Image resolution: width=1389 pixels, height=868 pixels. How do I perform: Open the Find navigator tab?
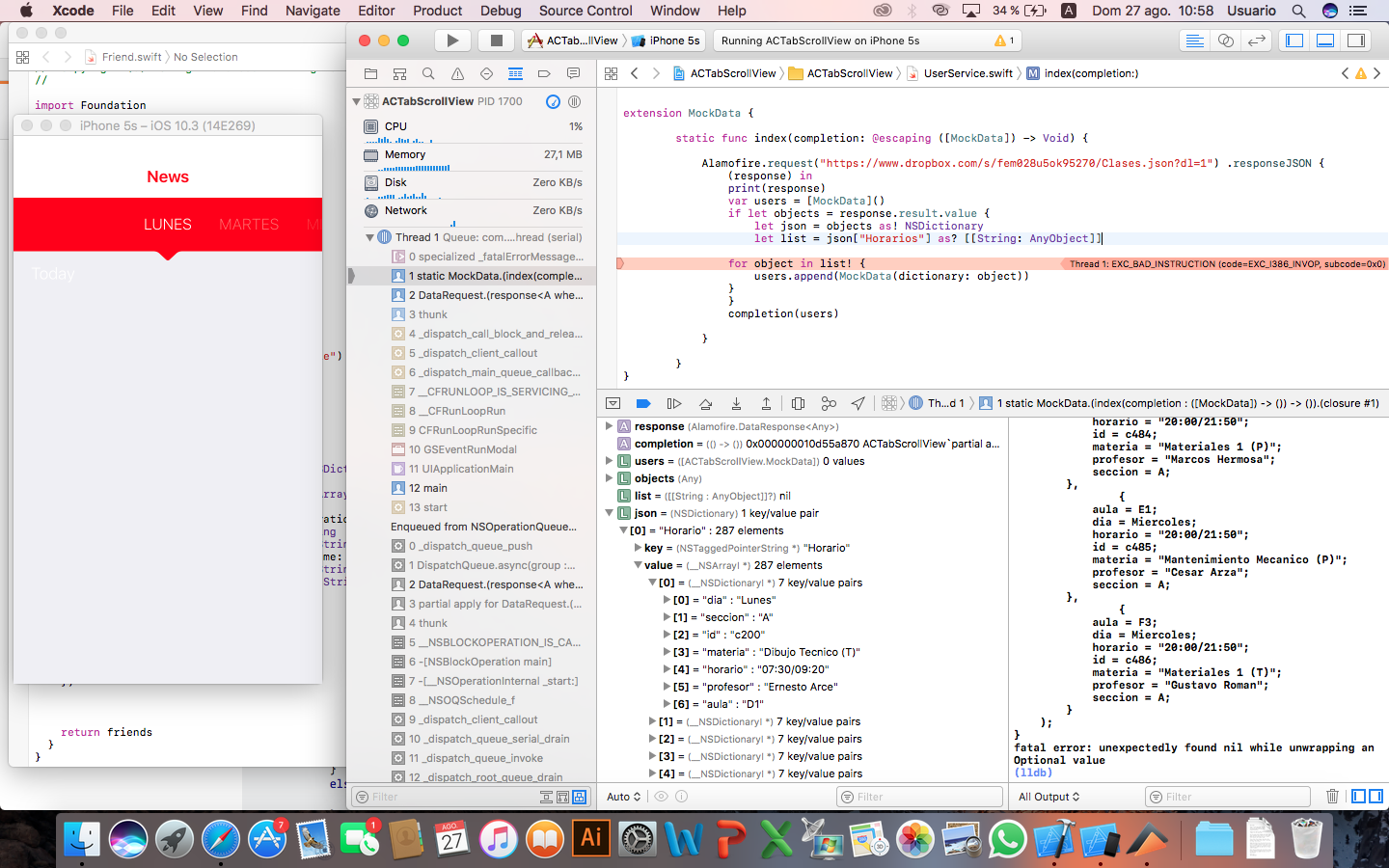[x=428, y=73]
